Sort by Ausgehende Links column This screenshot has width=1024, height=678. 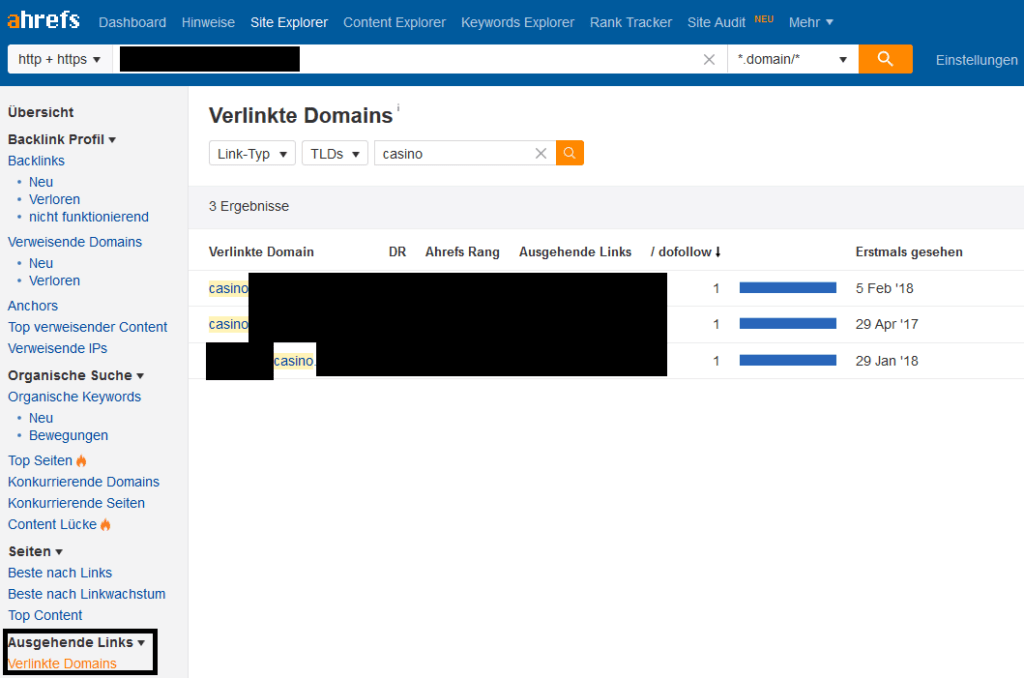575,252
